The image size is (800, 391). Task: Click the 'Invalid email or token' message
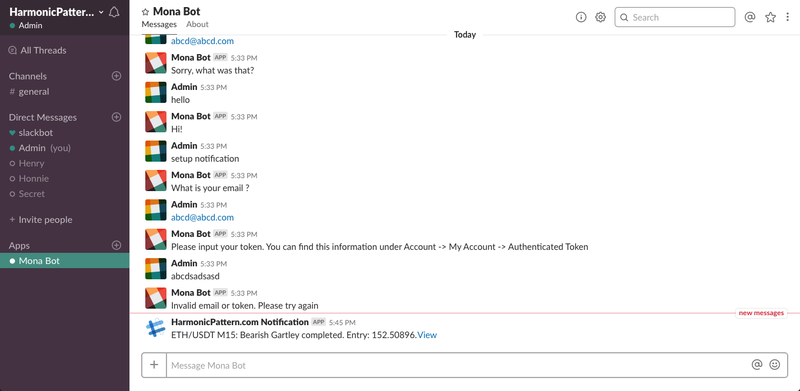pyautogui.click(x=244, y=306)
